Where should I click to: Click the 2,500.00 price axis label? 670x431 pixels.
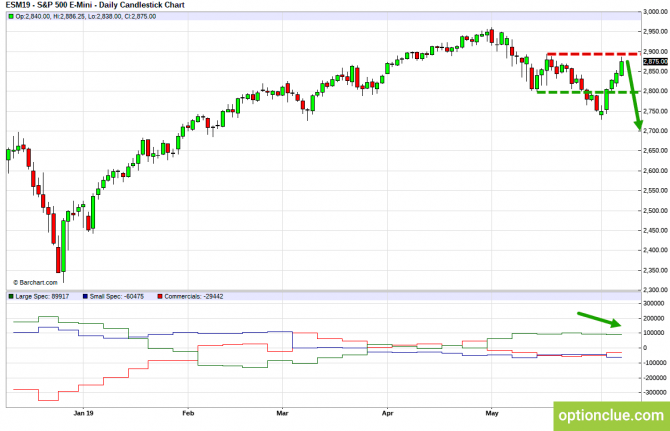click(x=655, y=211)
